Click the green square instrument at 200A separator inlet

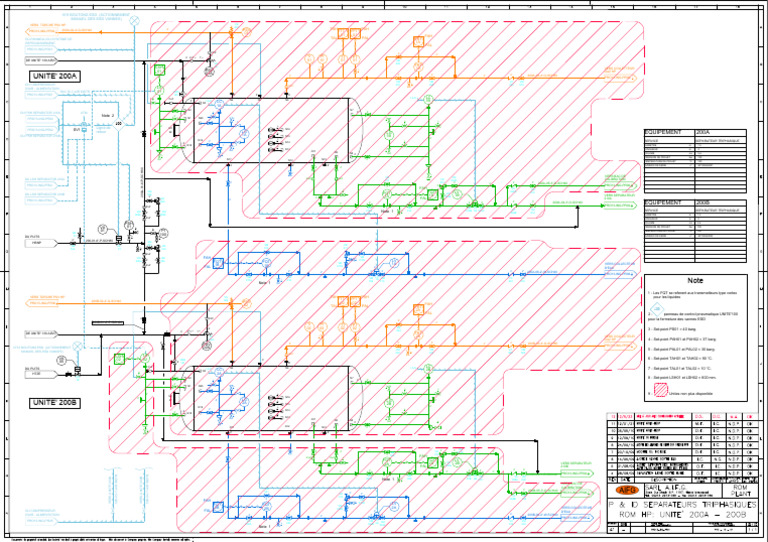[x=160, y=70]
